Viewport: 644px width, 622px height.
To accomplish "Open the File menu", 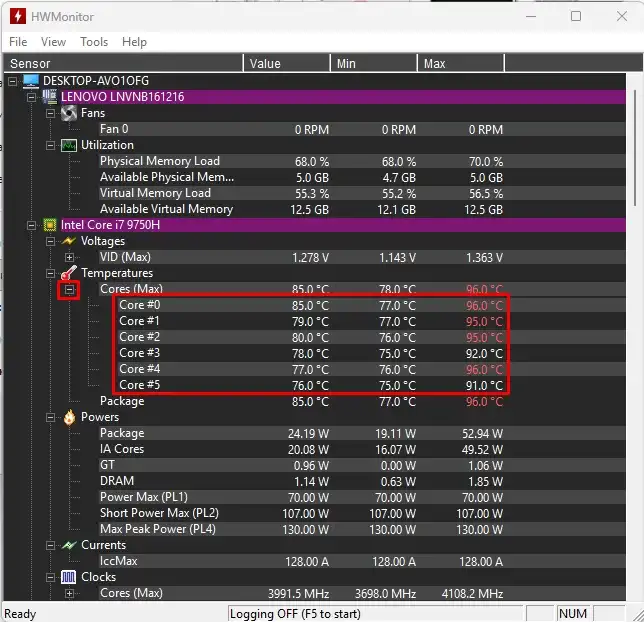I will click(18, 42).
